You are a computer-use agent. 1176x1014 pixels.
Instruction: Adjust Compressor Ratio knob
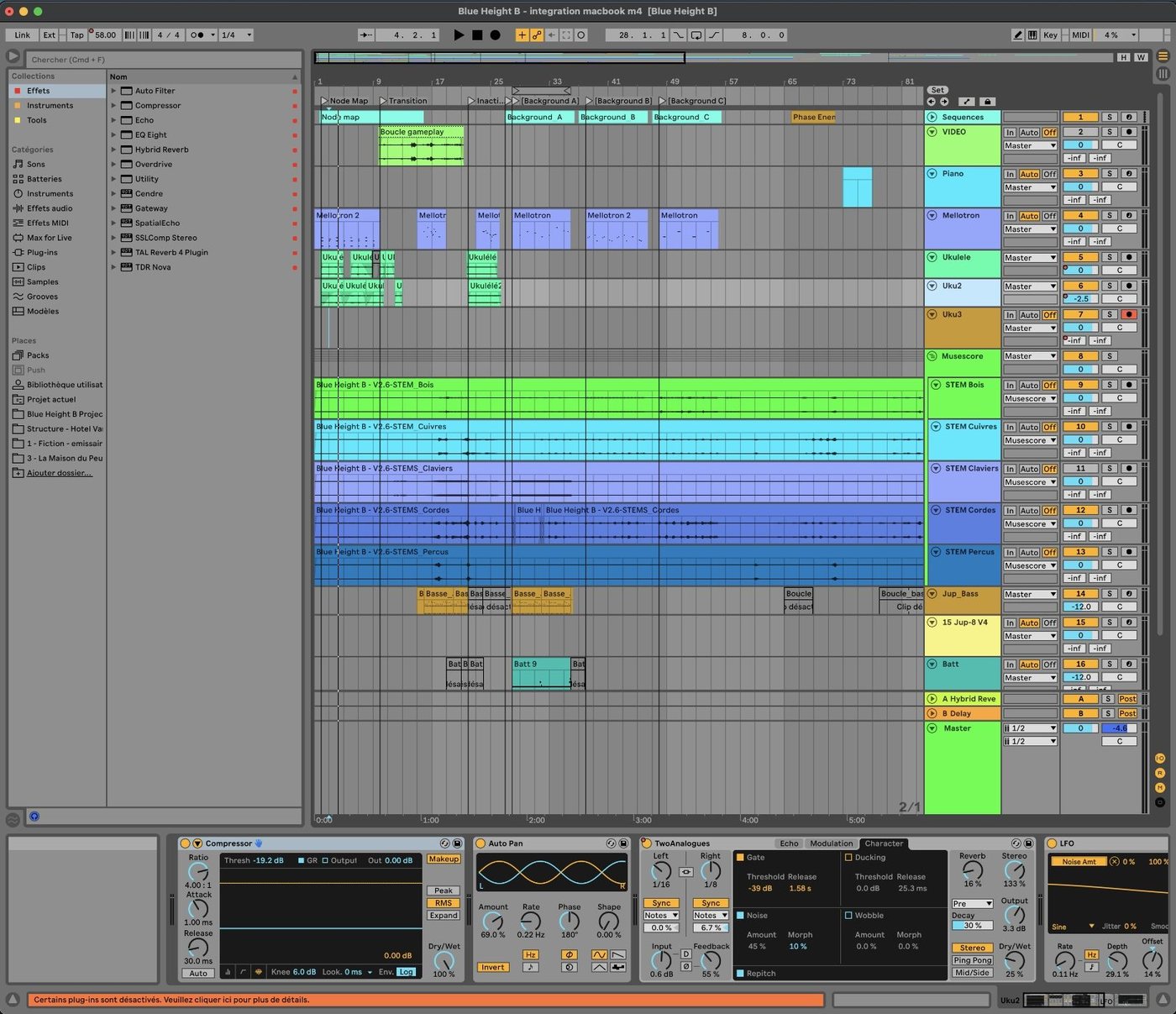coord(198,872)
